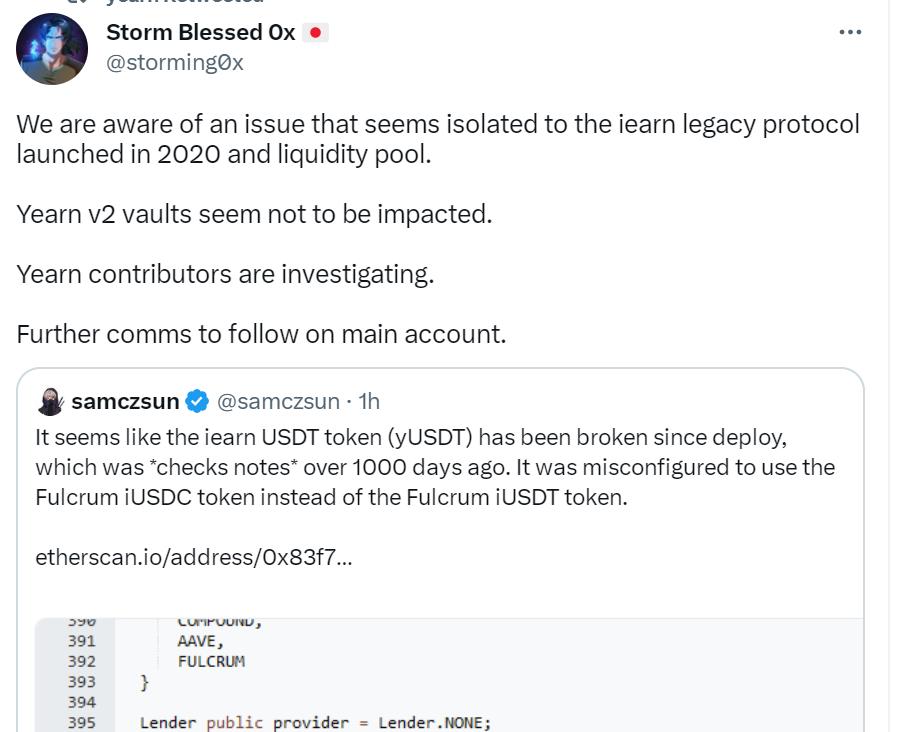Click the samczsun display name
Viewport: 903px width, 732px height.
125,402
